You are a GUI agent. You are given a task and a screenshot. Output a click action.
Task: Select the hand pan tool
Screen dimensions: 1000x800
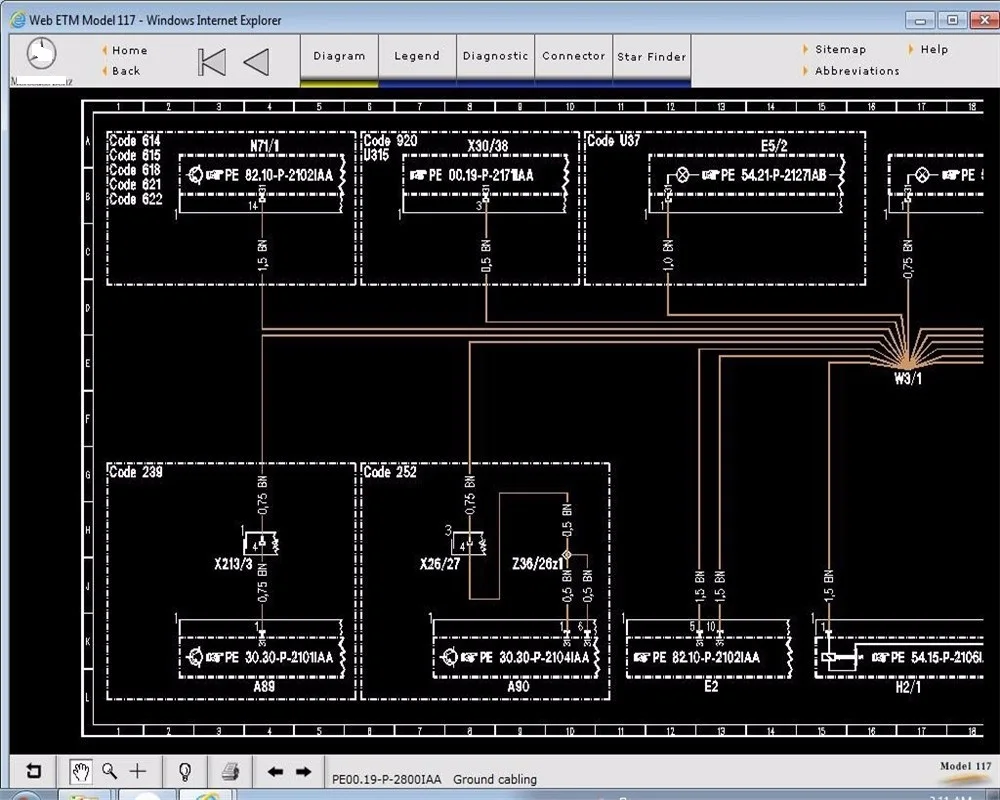pyautogui.click(x=80, y=772)
